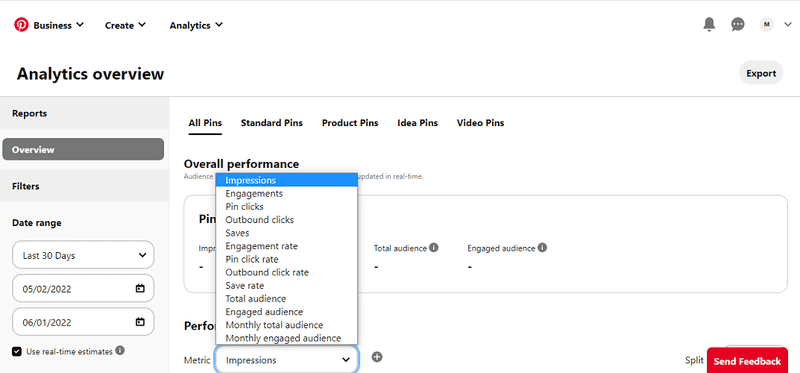Switch to the Video Pins tab
The width and height of the screenshot is (800, 373).
480,123
